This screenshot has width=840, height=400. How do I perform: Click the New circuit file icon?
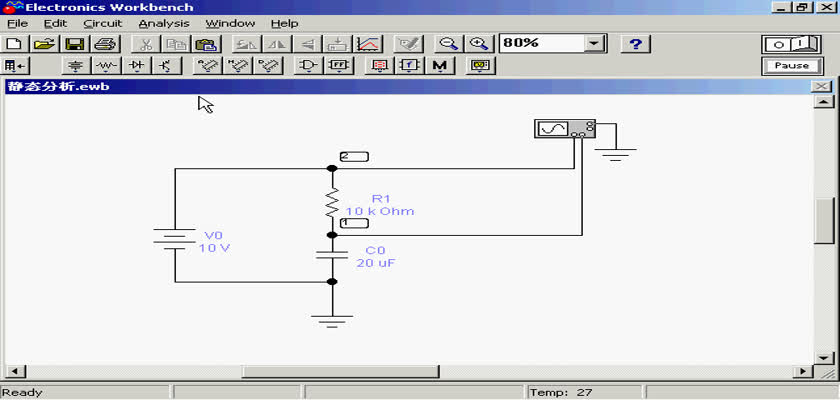[x=14, y=44]
